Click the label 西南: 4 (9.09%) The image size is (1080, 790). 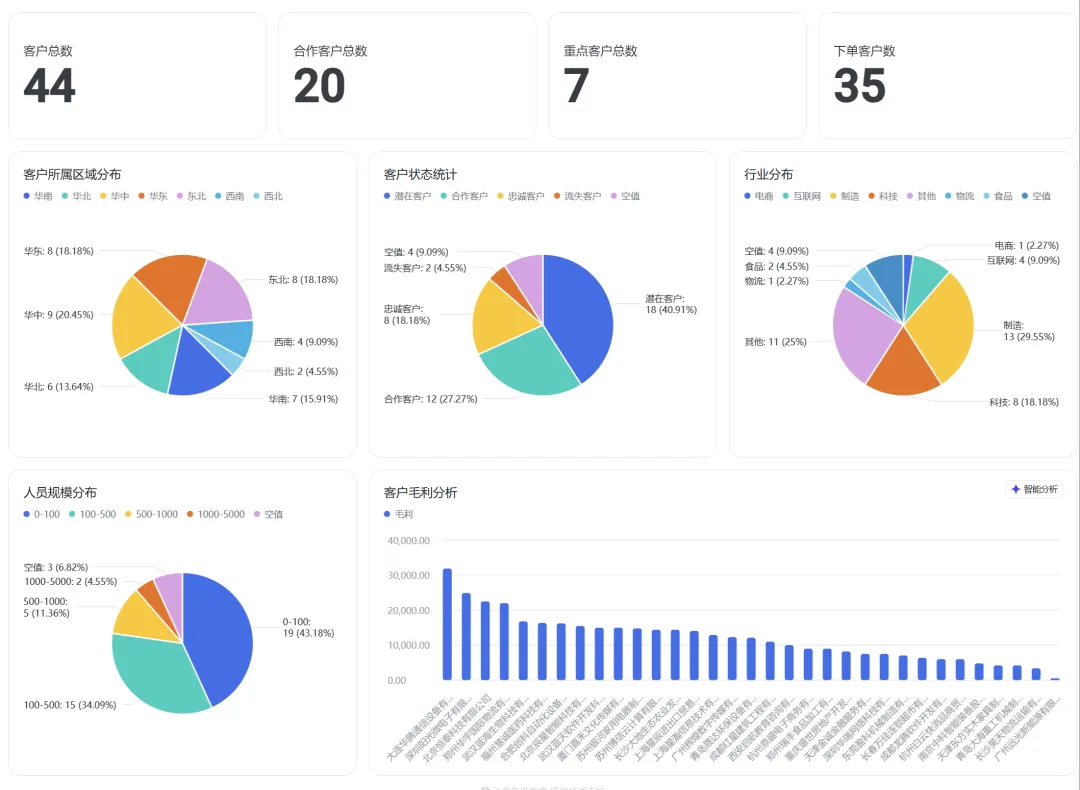306,342
